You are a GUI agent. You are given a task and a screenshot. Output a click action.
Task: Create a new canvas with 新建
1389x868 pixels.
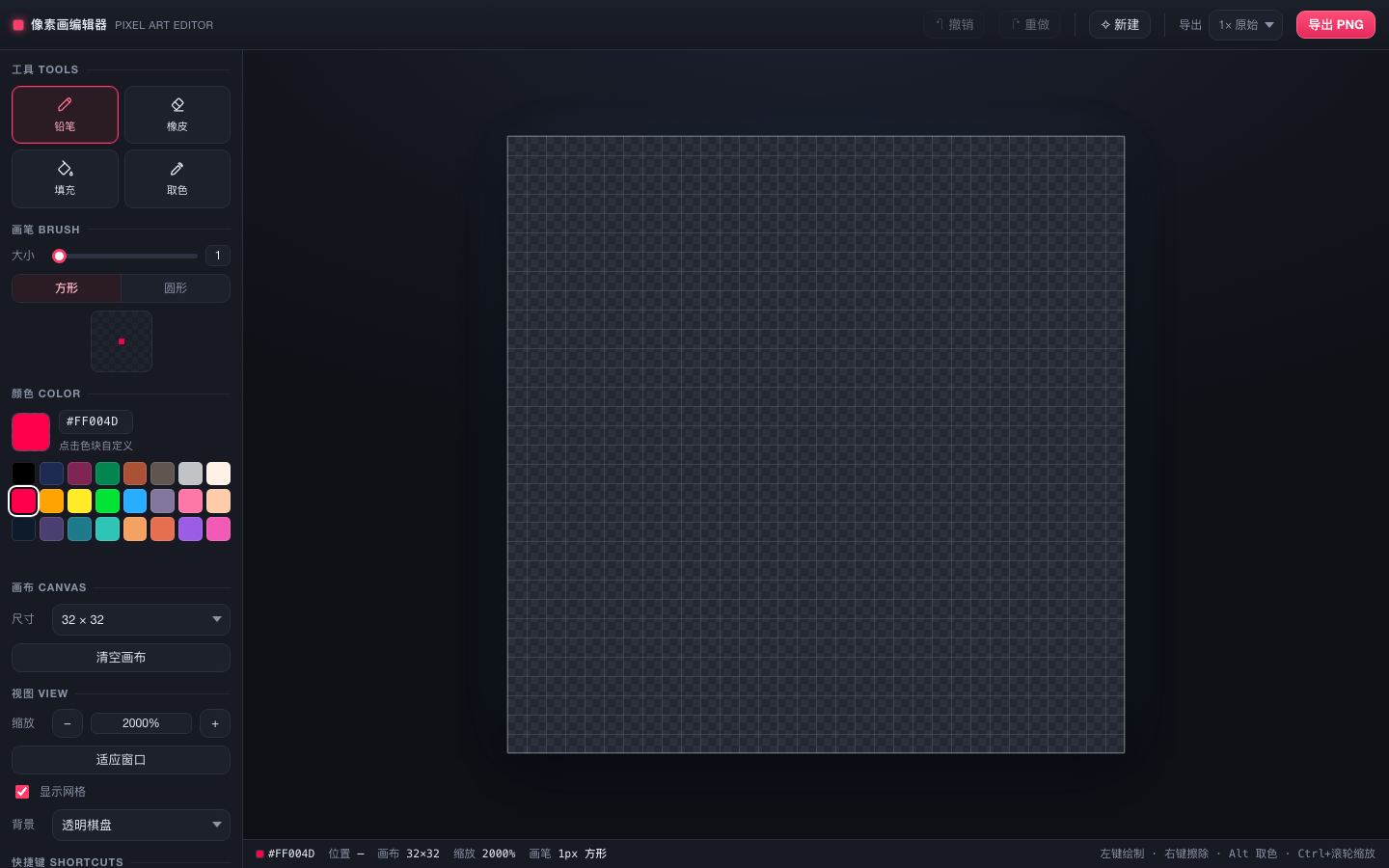[x=1120, y=25]
